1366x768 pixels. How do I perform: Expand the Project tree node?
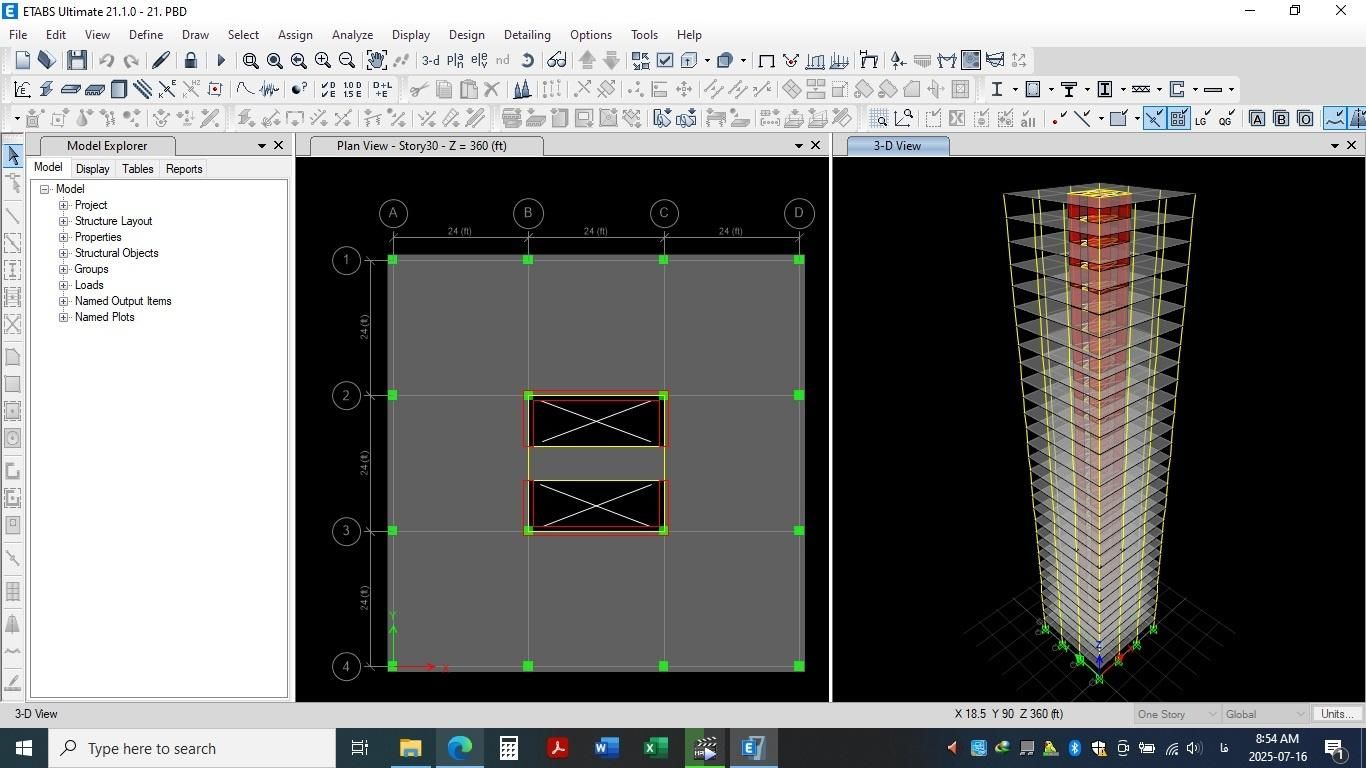tap(64, 205)
